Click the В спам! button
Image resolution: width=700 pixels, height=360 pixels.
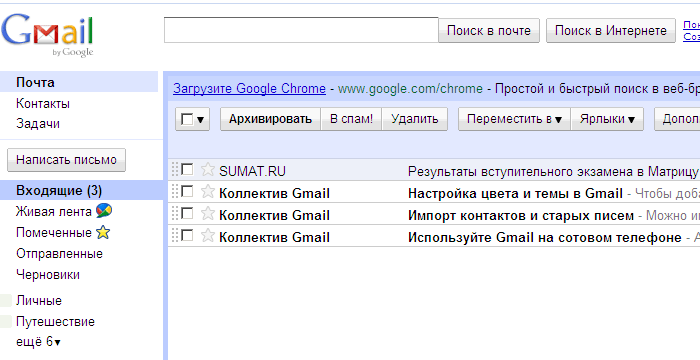[x=351, y=119]
